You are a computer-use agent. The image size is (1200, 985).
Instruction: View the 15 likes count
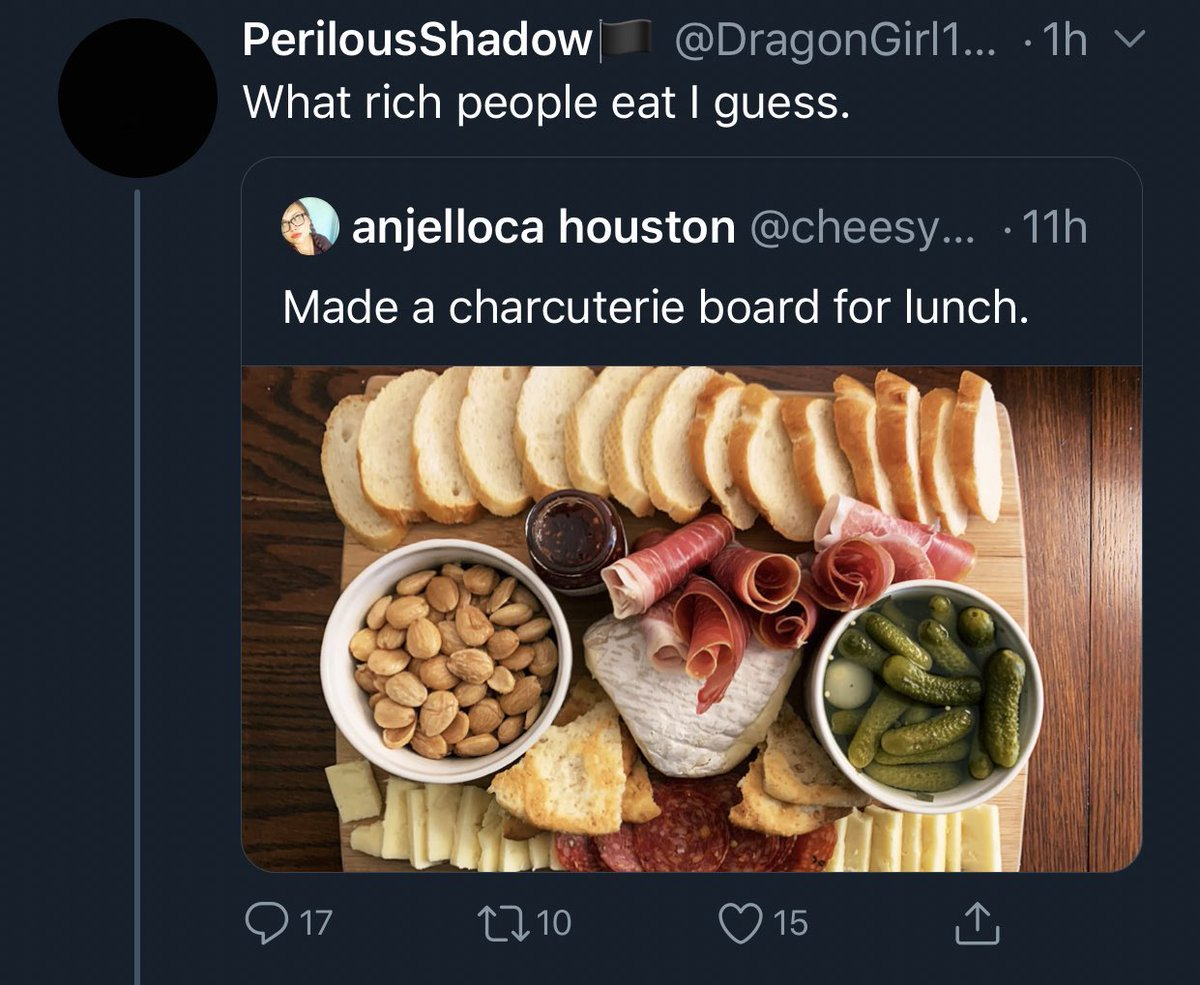coord(790,922)
